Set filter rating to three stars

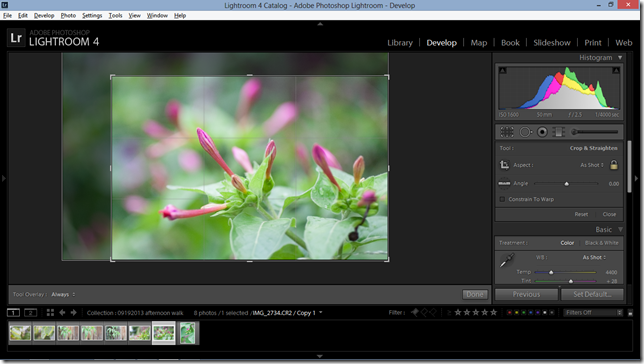476,313
